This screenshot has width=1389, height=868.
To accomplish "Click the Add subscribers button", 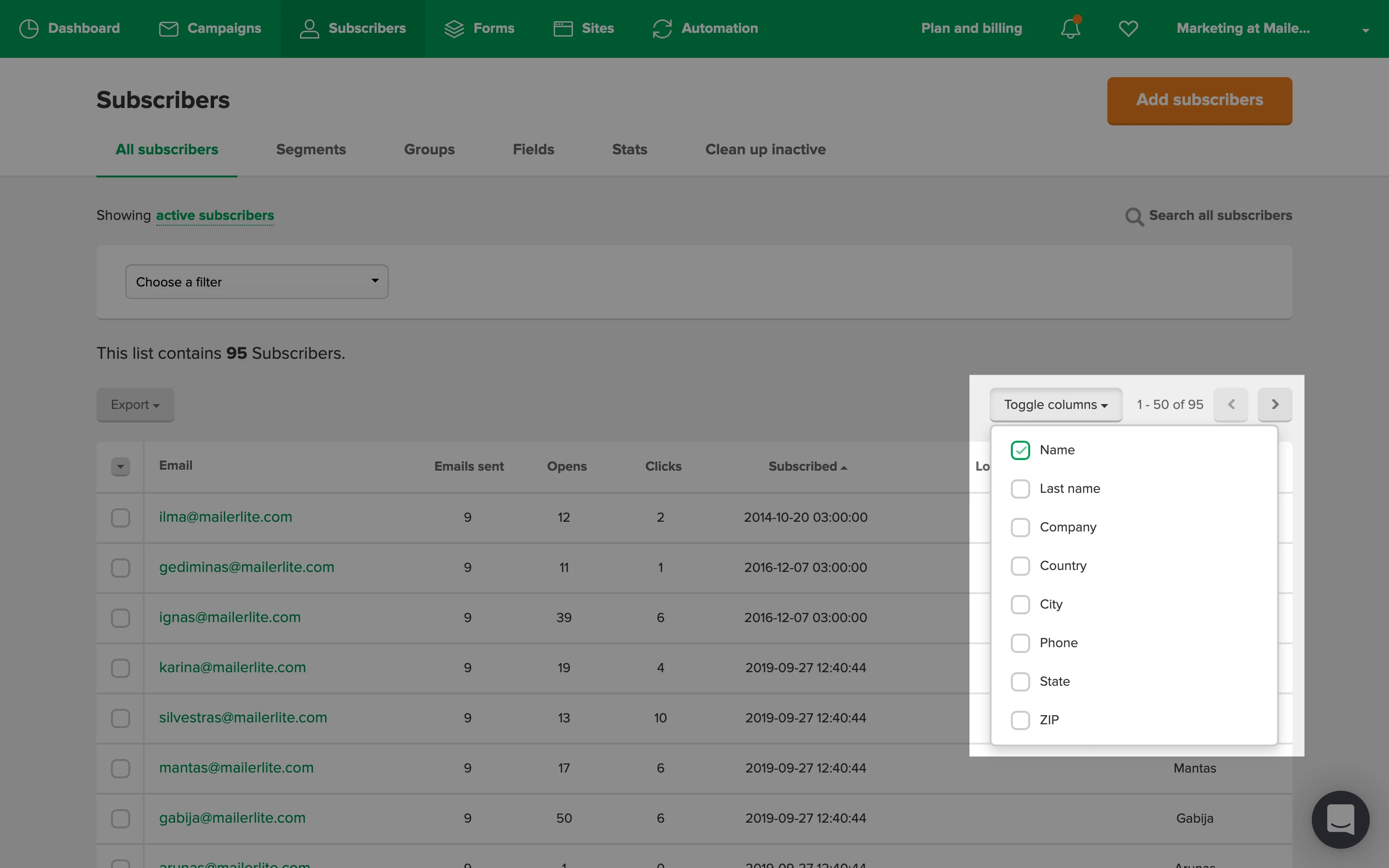I will [1199, 100].
